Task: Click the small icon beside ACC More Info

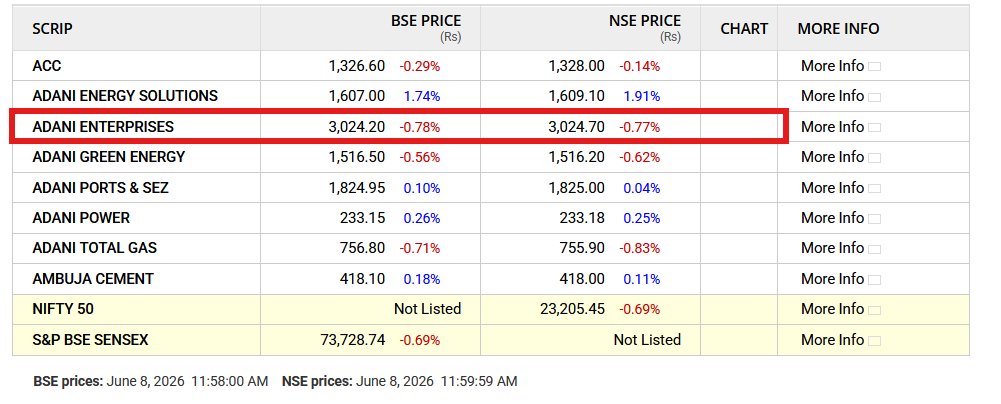Action: pos(874,67)
